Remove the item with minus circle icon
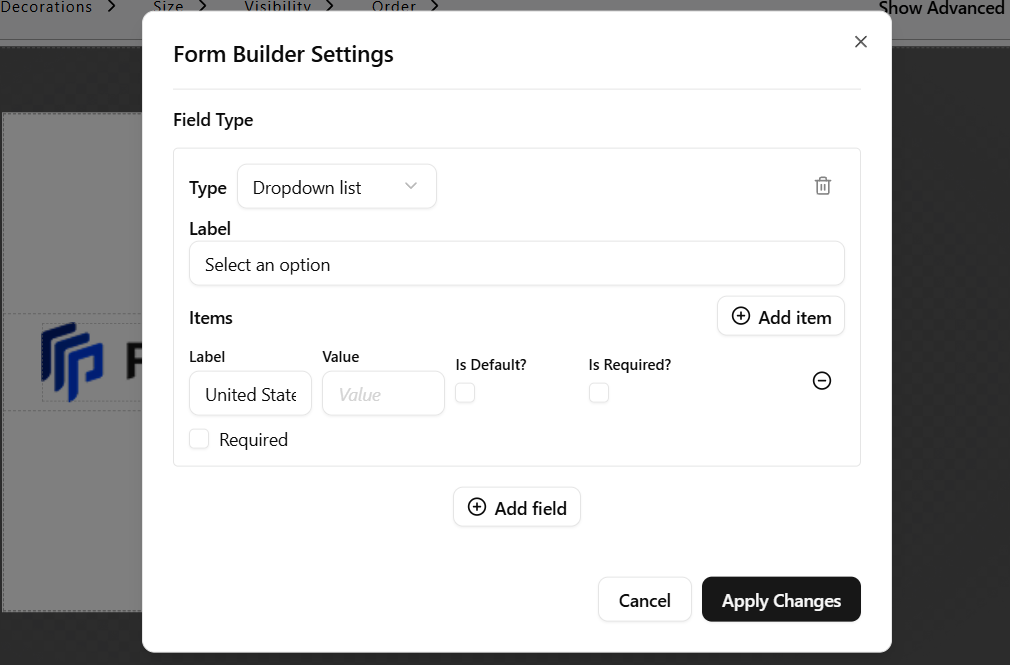 821,381
